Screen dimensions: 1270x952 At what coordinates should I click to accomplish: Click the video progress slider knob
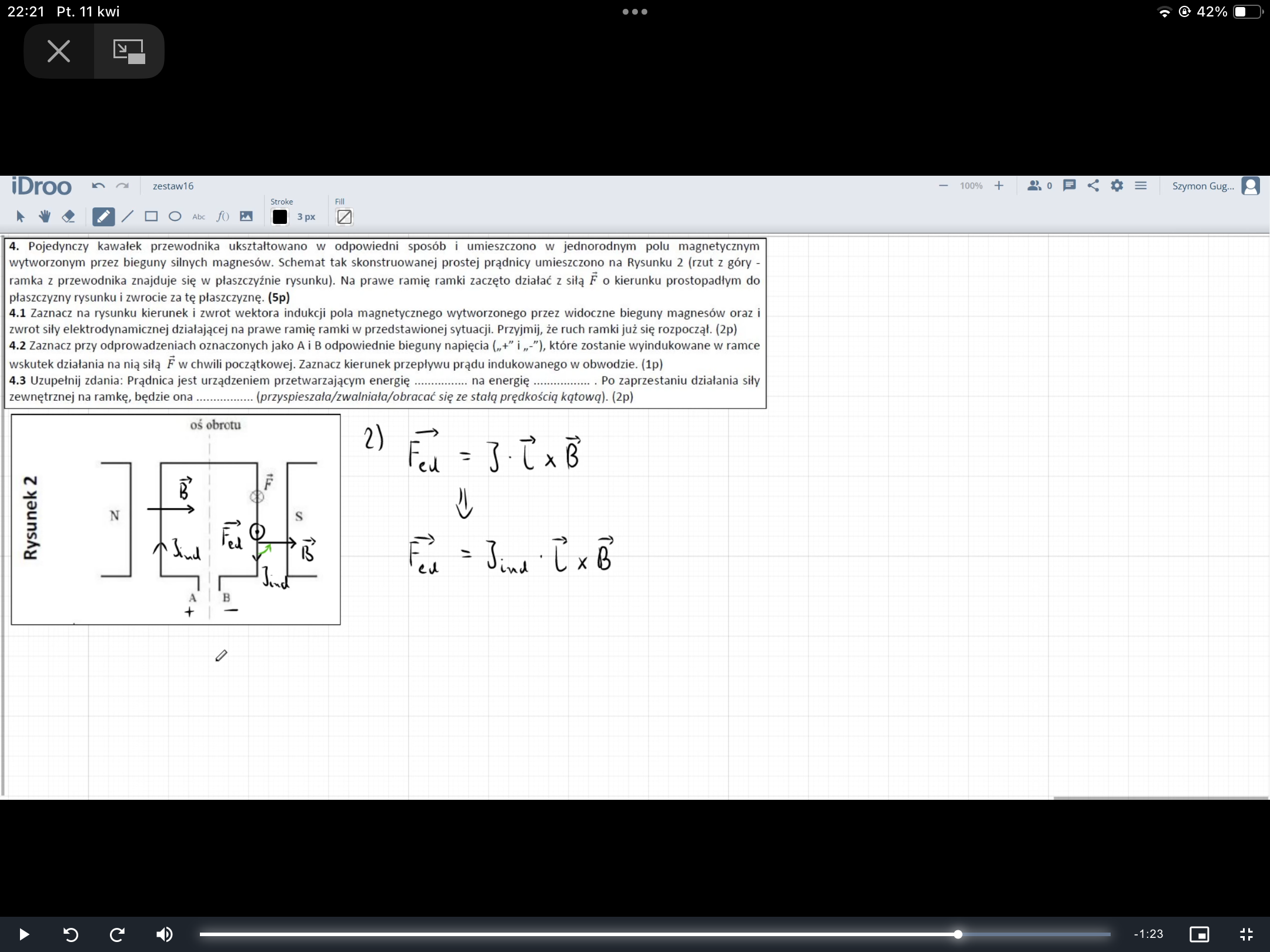pyautogui.click(x=958, y=934)
